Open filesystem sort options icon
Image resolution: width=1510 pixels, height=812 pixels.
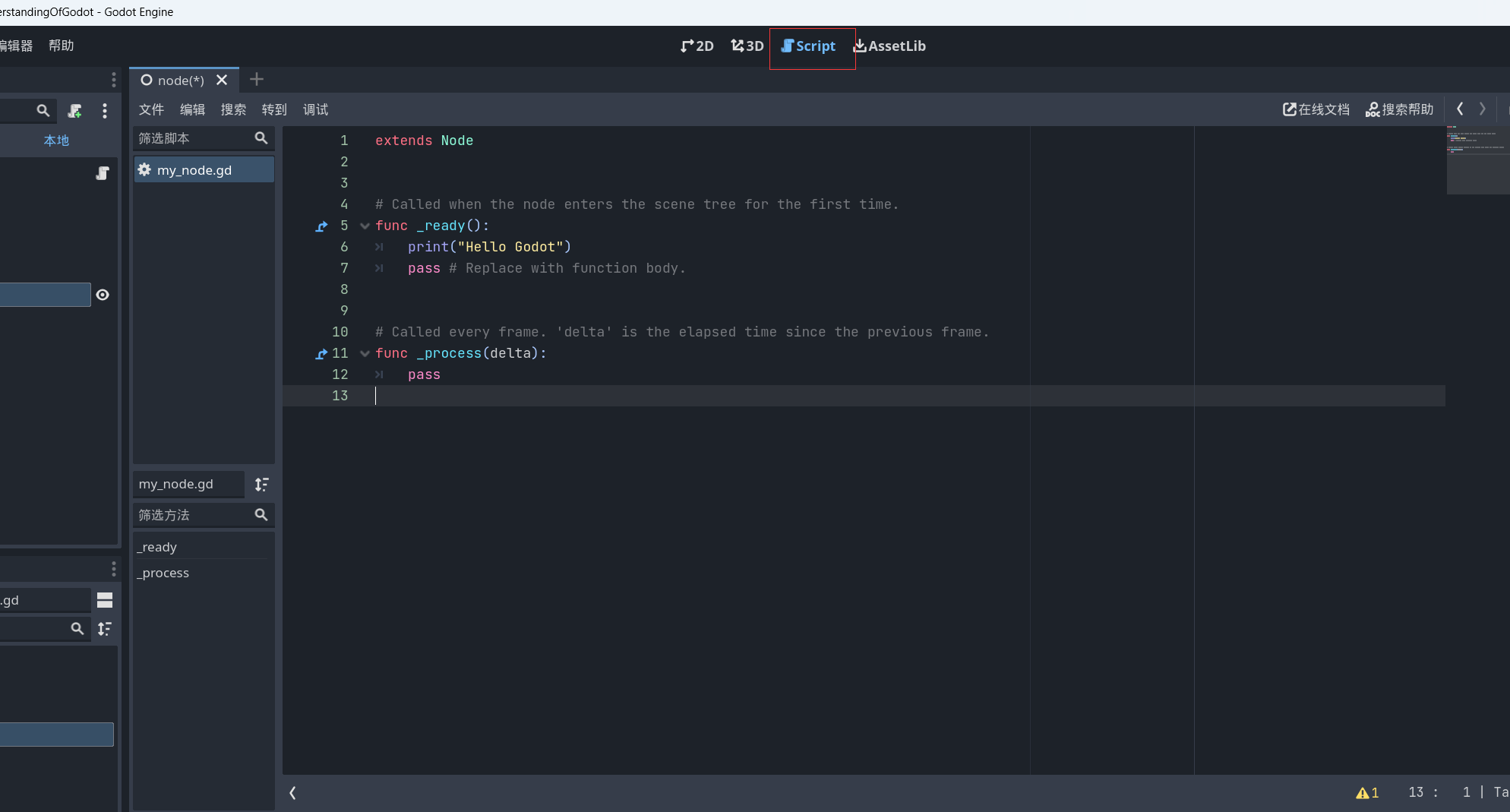tap(105, 629)
